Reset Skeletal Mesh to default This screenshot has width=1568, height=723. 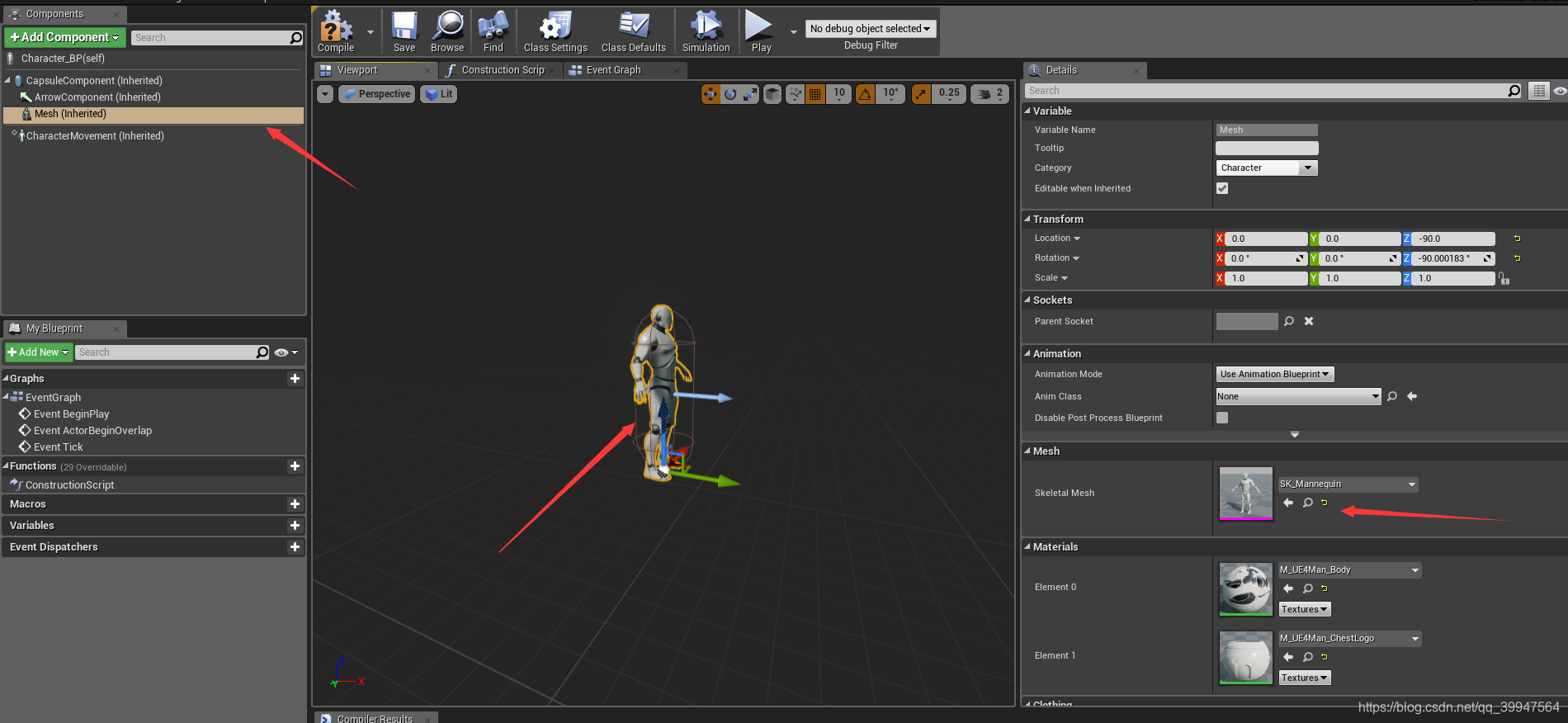point(1325,503)
